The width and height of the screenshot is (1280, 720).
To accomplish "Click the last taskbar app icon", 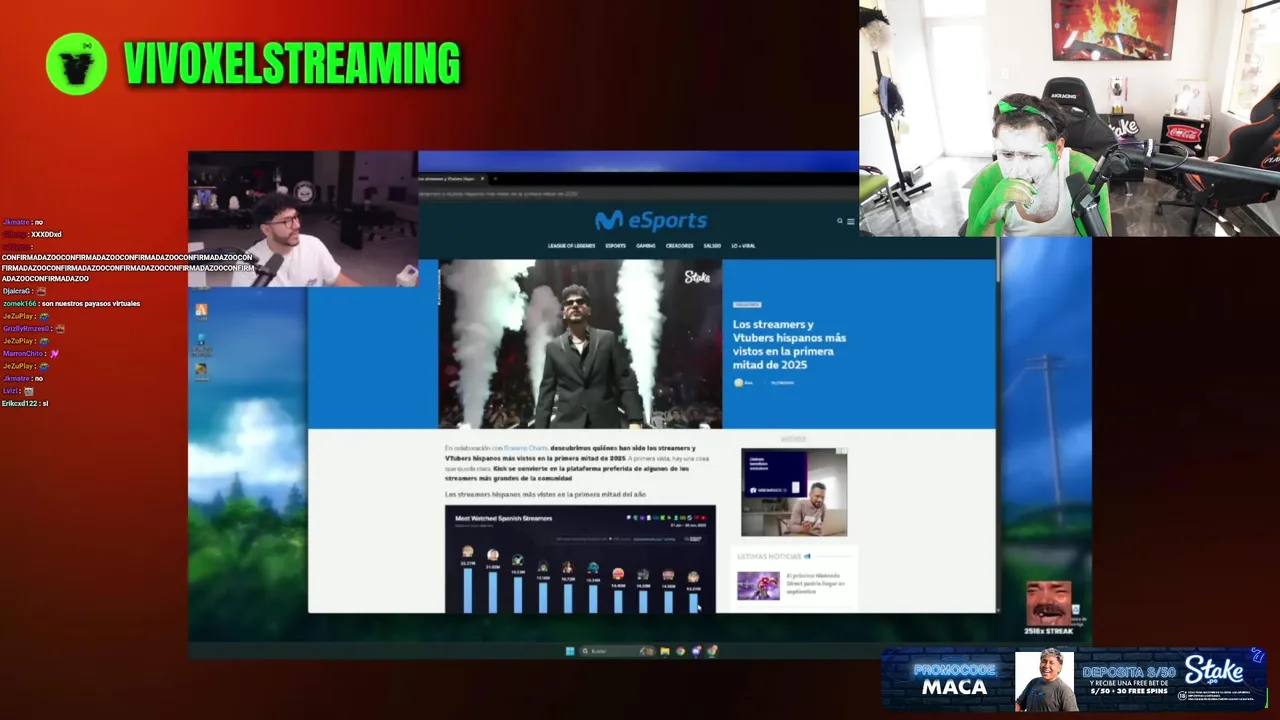I will pos(712,651).
